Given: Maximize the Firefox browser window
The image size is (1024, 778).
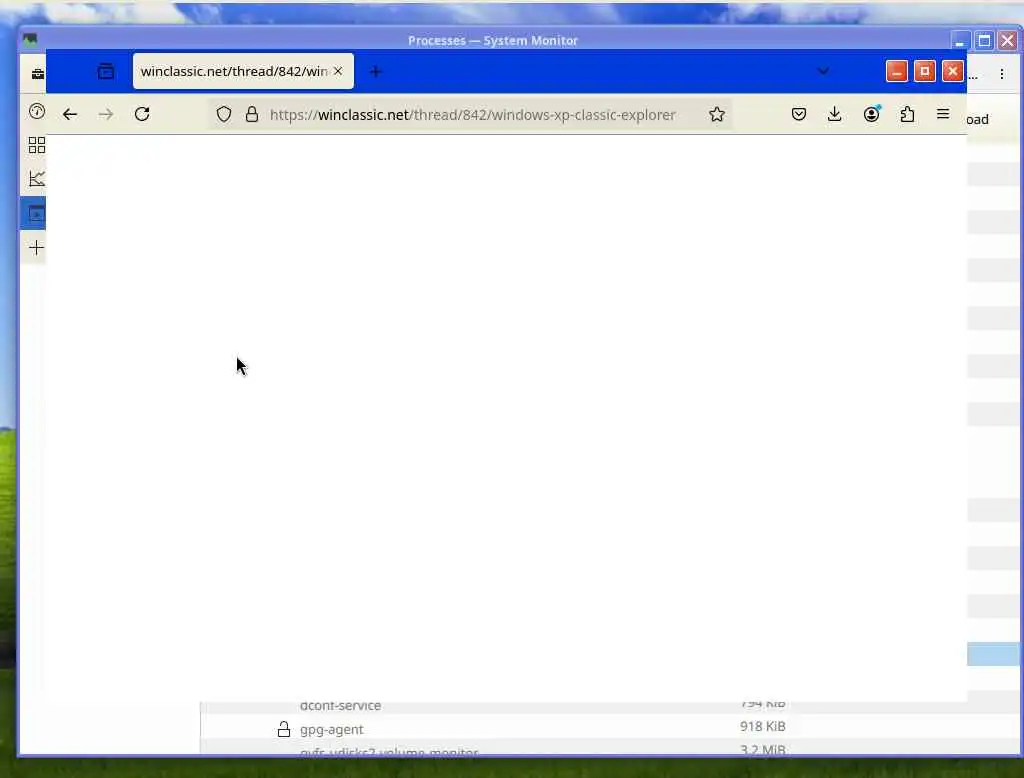Looking at the screenshot, I should 925,71.
